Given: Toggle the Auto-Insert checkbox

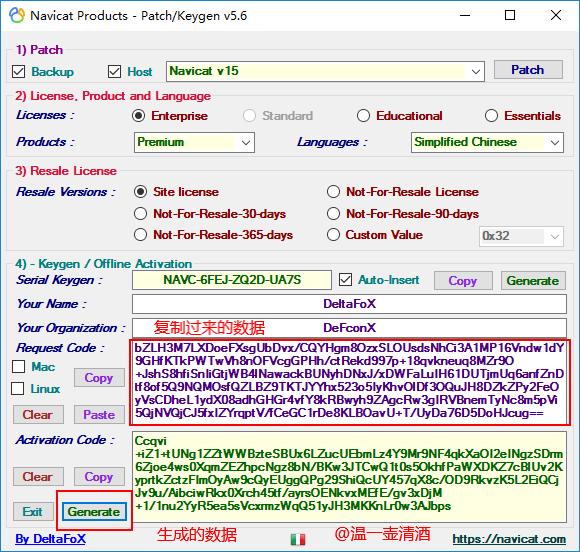Looking at the screenshot, I should 345,280.
